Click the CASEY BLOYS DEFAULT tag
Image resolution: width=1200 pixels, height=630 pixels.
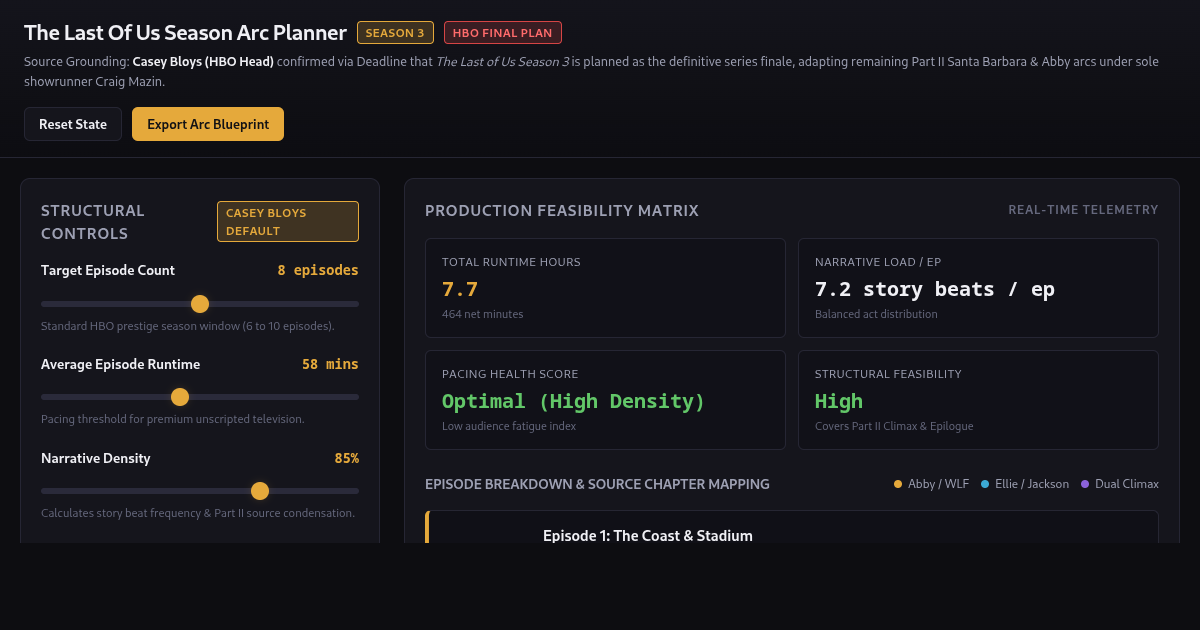tap(288, 222)
